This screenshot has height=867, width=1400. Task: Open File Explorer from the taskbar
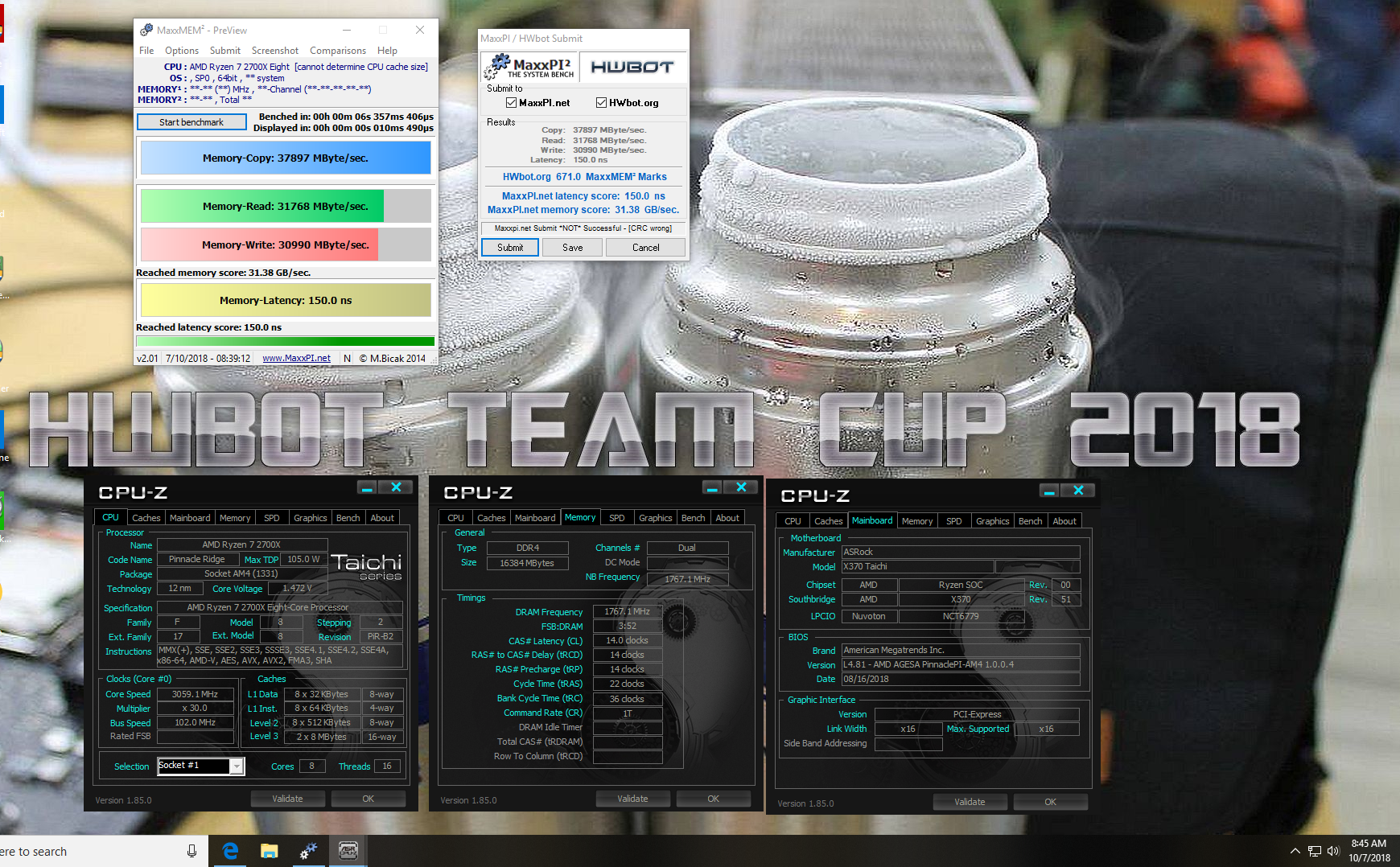click(270, 851)
